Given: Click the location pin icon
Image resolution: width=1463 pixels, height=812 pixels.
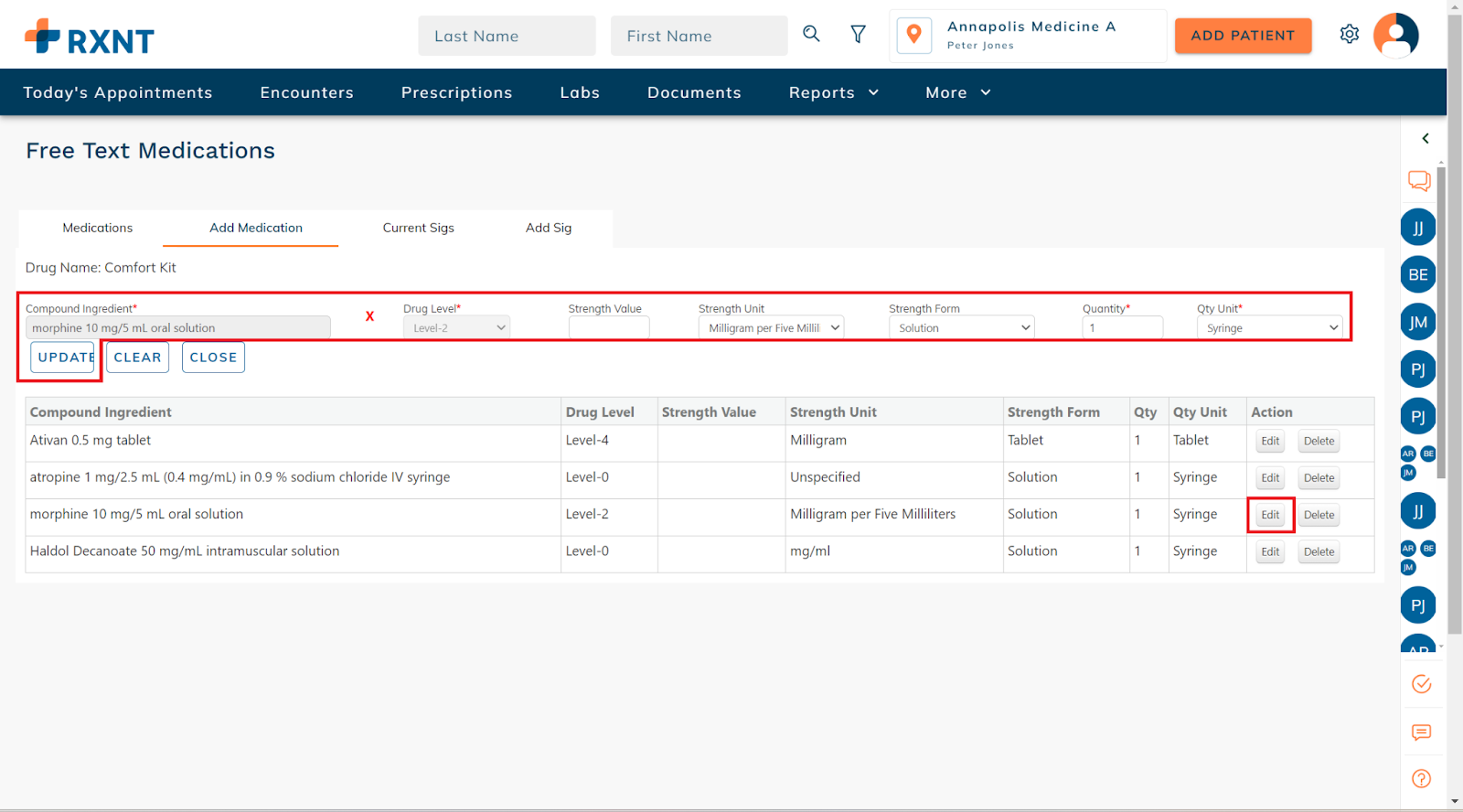Looking at the screenshot, I should tap(913, 36).
